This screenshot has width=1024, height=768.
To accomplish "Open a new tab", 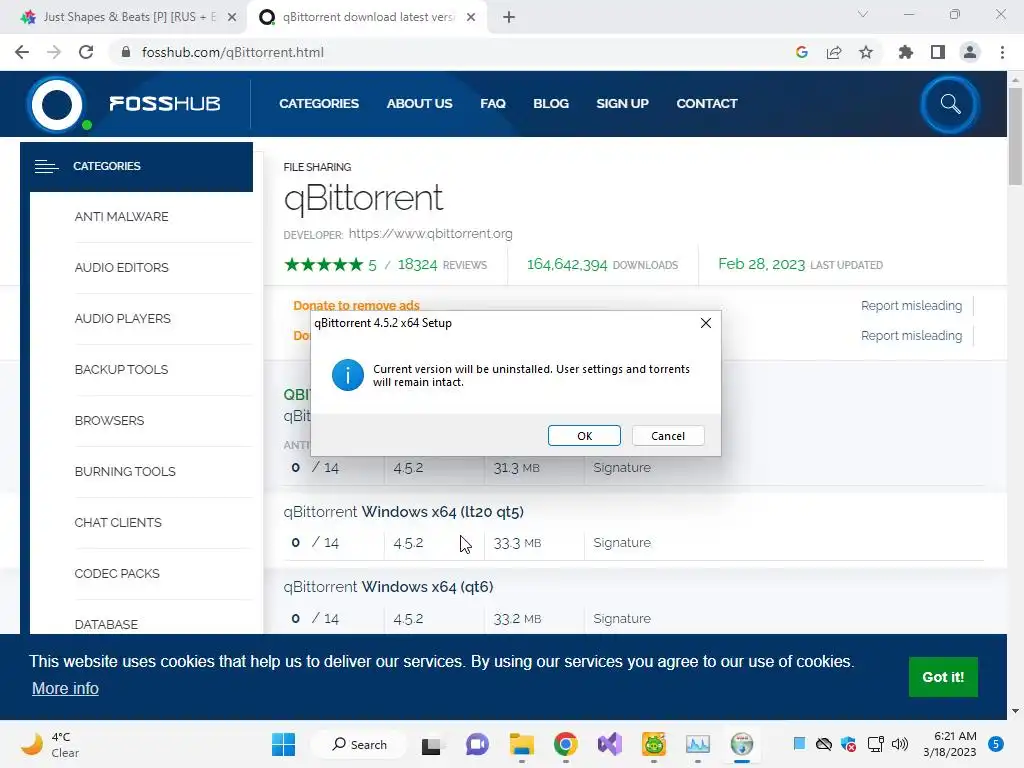I will [x=509, y=18].
